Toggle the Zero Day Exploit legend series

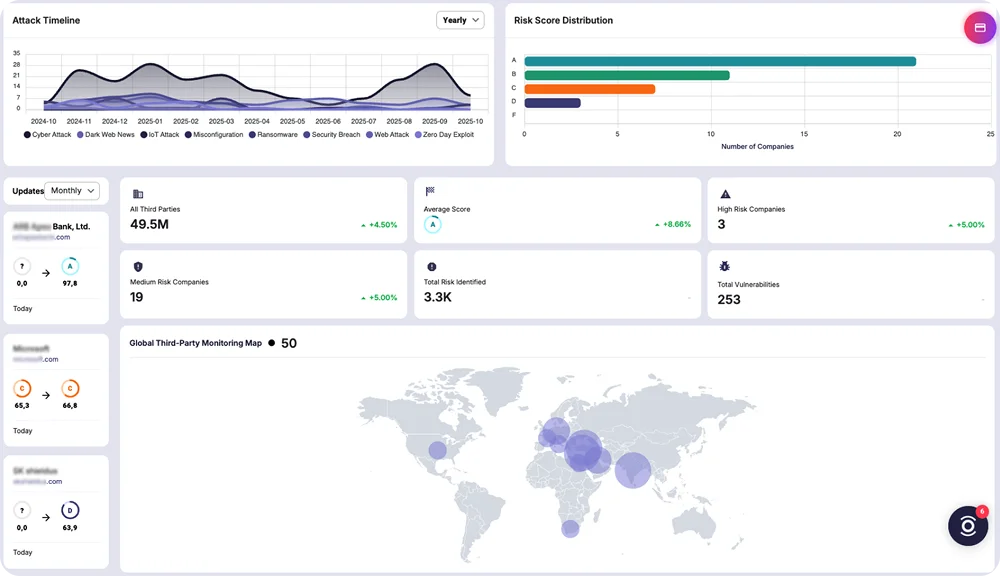coord(445,135)
